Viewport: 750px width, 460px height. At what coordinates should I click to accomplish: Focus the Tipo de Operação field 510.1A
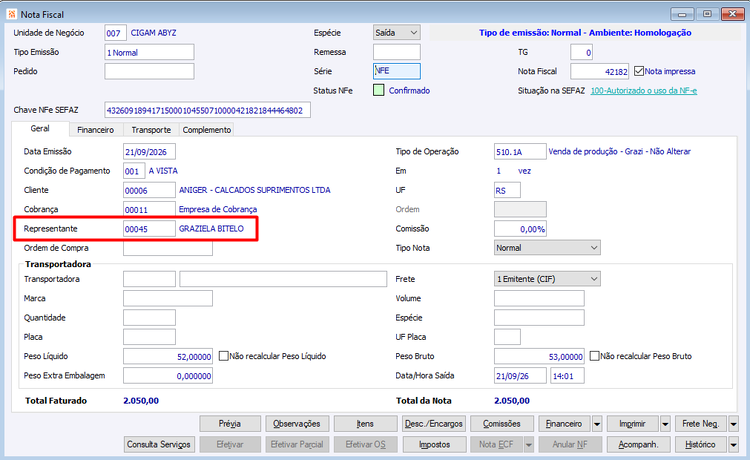pyautogui.click(x=520, y=152)
